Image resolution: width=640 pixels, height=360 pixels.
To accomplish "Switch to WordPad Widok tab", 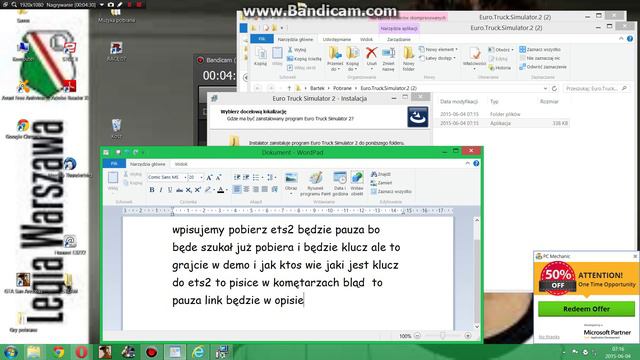I will (181, 164).
